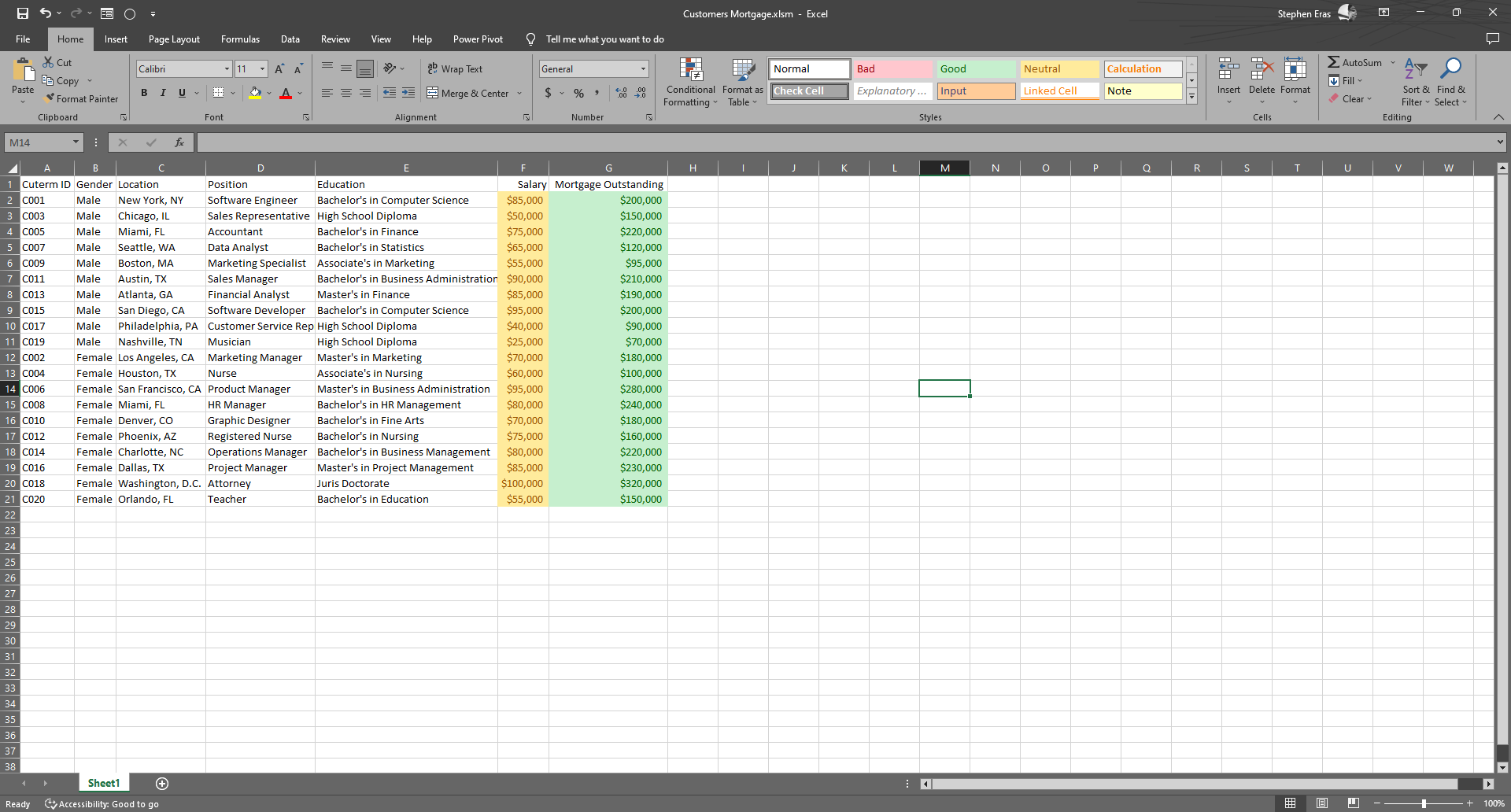
Task: Toggle Bold formatting
Action: click(x=144, y=93)
